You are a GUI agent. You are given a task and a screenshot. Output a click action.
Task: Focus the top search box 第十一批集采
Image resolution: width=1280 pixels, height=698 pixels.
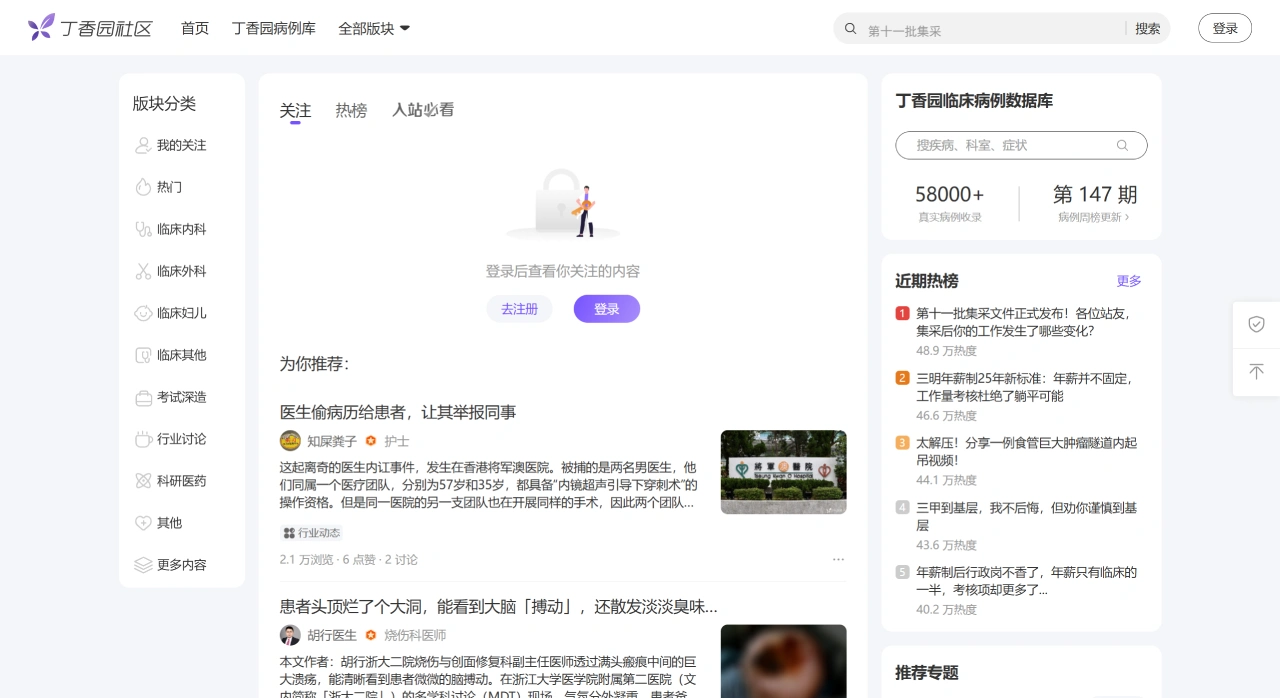(x=990, y=30)
